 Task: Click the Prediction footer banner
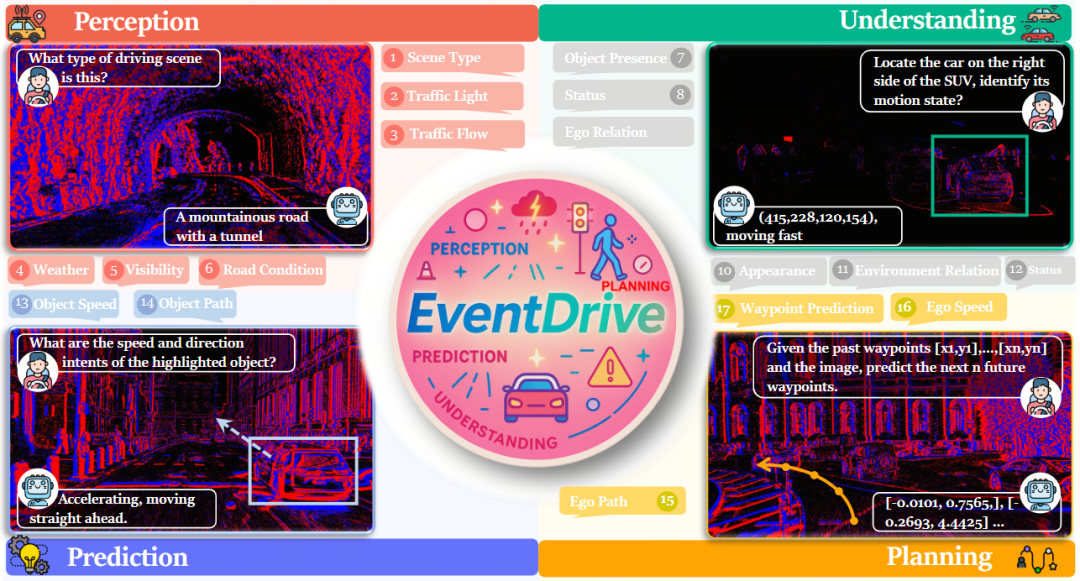272,557
